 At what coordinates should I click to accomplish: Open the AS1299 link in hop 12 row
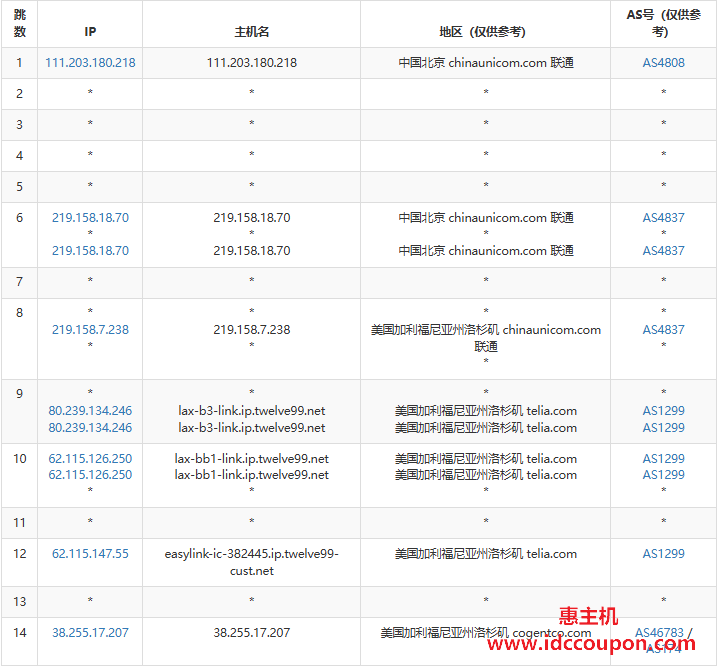coord(663,554)
